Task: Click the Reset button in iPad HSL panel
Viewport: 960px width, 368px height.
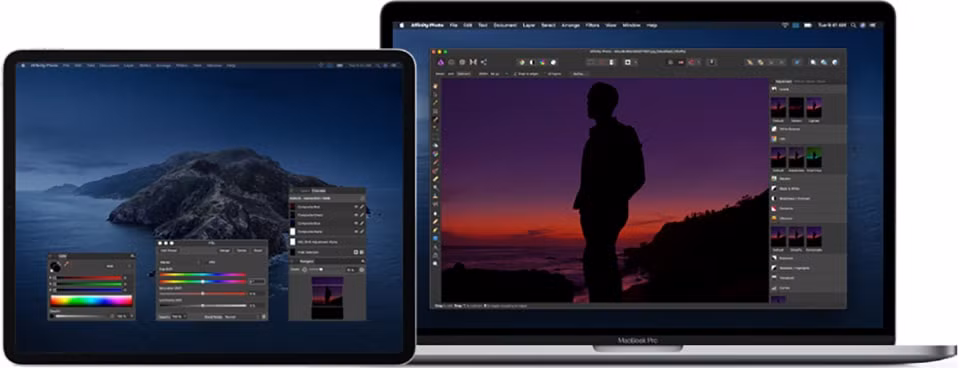Action: point(258,250)
